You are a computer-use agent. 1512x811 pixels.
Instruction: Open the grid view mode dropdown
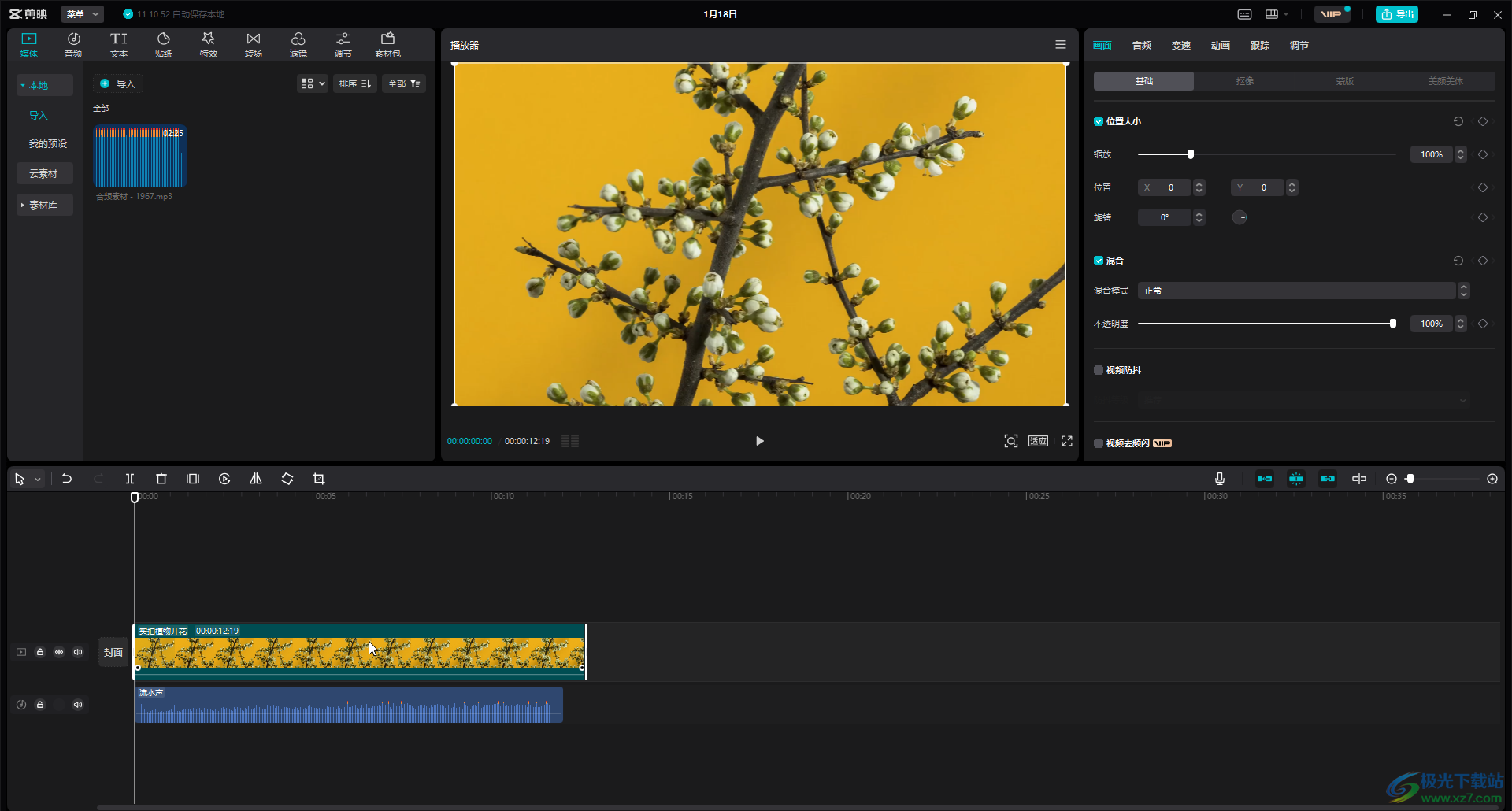click(x=313, y=83)
